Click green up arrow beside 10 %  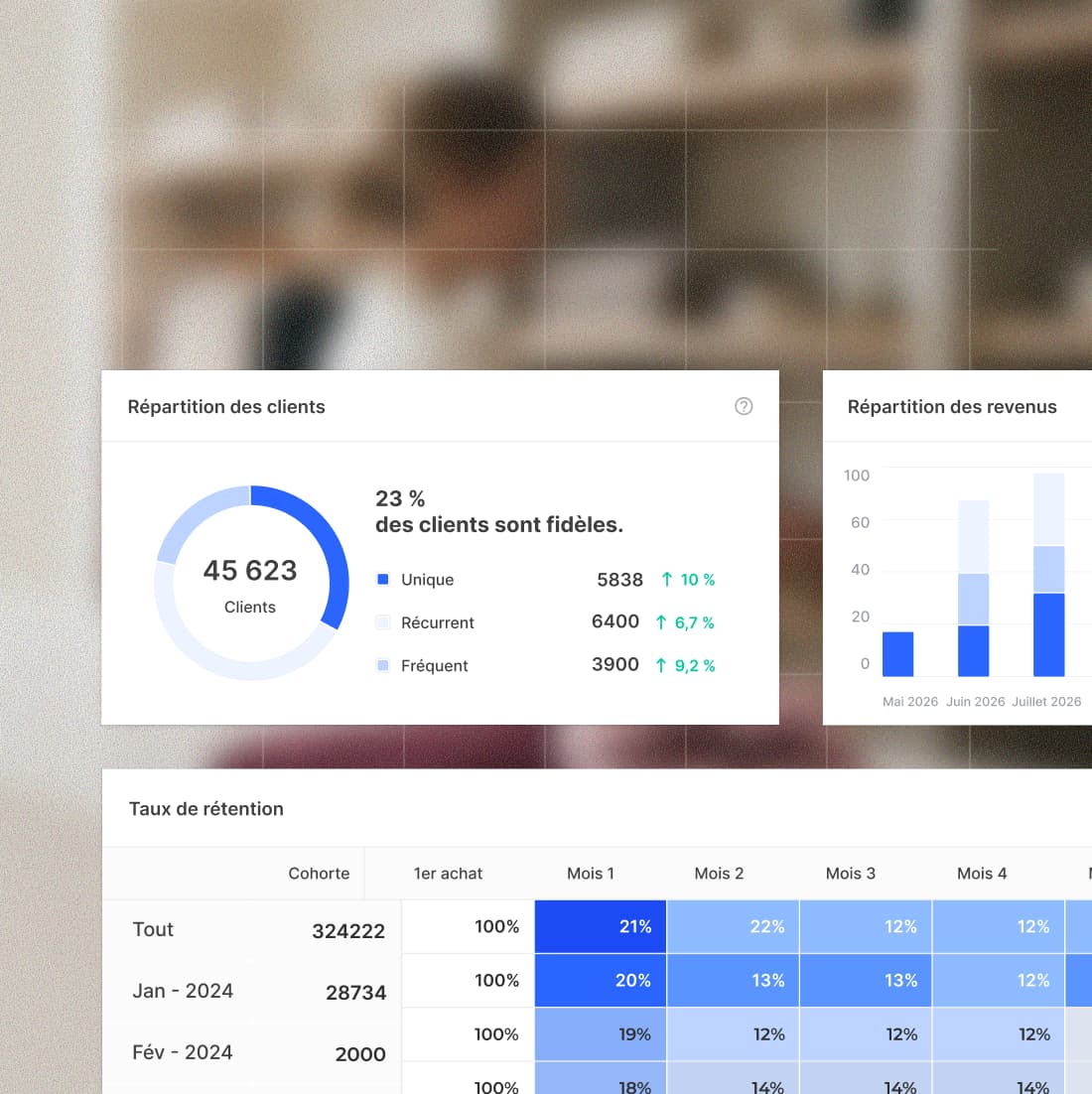pos(666,579)
